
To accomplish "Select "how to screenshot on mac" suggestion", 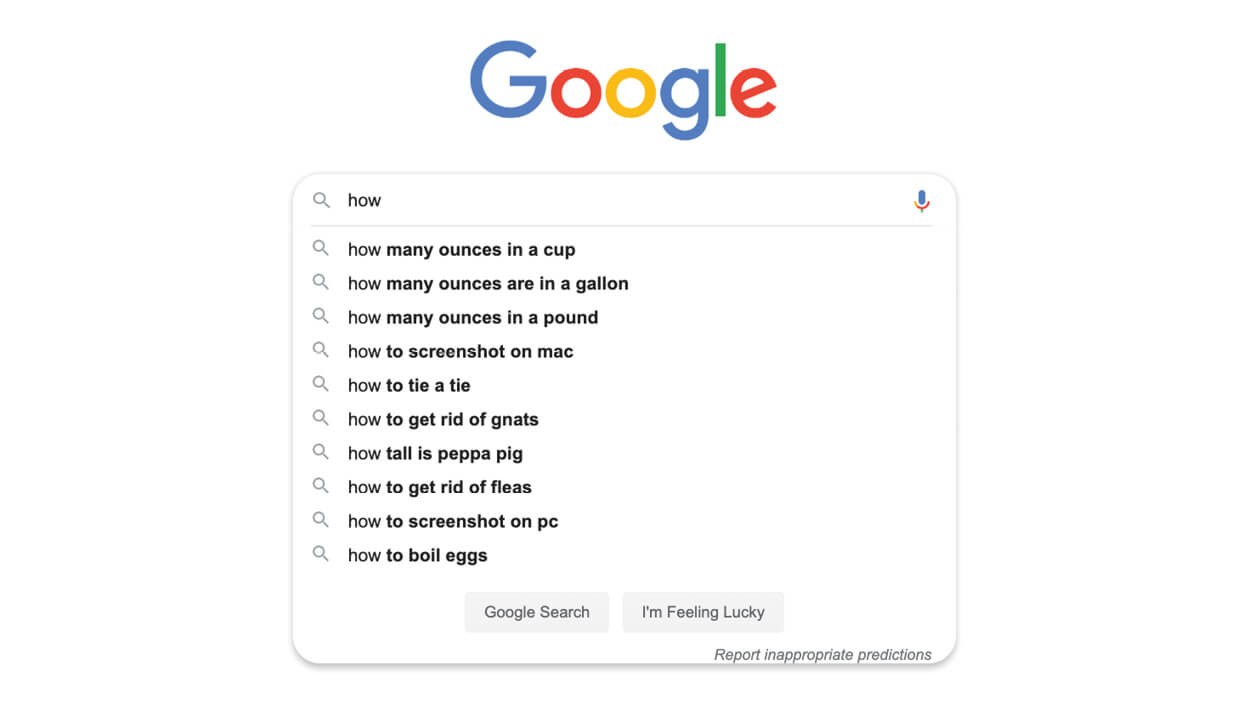I will [x=460, y=352].
